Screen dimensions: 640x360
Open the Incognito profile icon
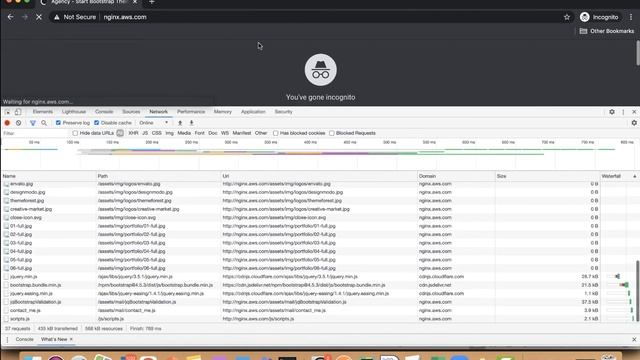(584, 17)
